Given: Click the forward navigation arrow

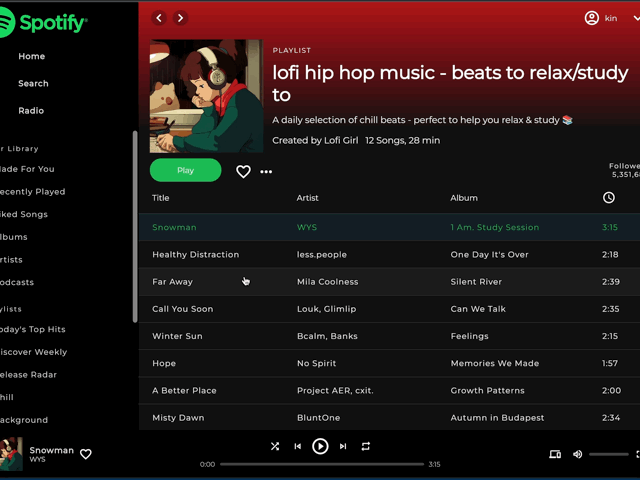Looking at the screenshot, I should click(x=180, y=18).
